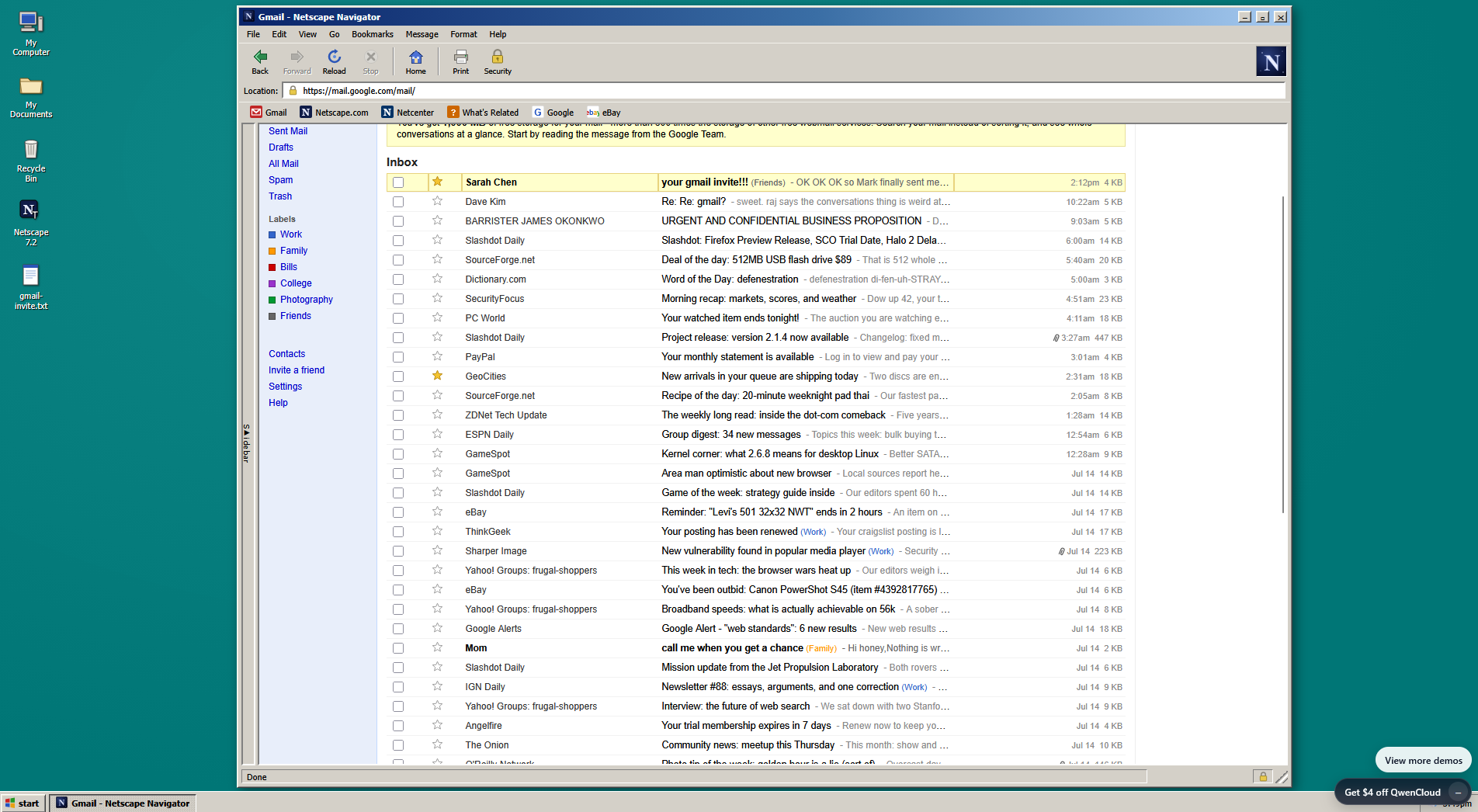Select the Recycle Bin desktop icon
Screen dimensions: 1478x812
pyautogui.click(x=31, y=160)
